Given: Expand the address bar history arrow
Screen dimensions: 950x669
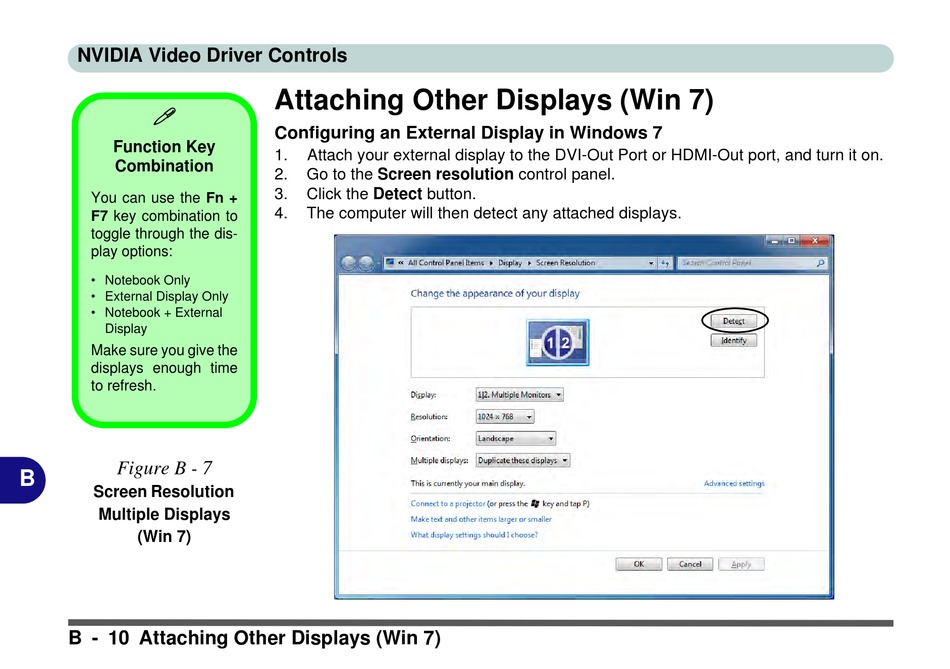Looking at the screenshot, I should coord(651,263).
